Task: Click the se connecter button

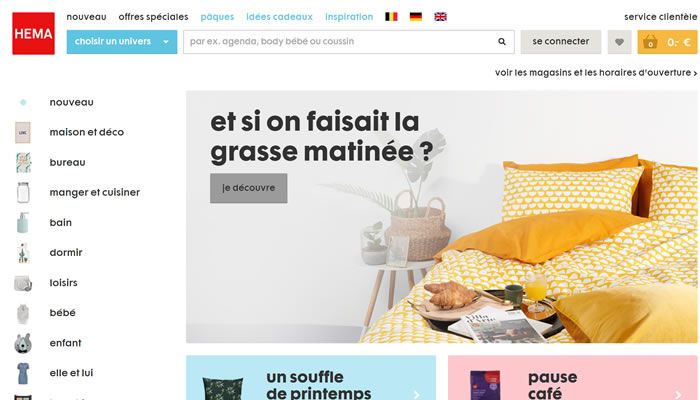Action: [561, 42]
